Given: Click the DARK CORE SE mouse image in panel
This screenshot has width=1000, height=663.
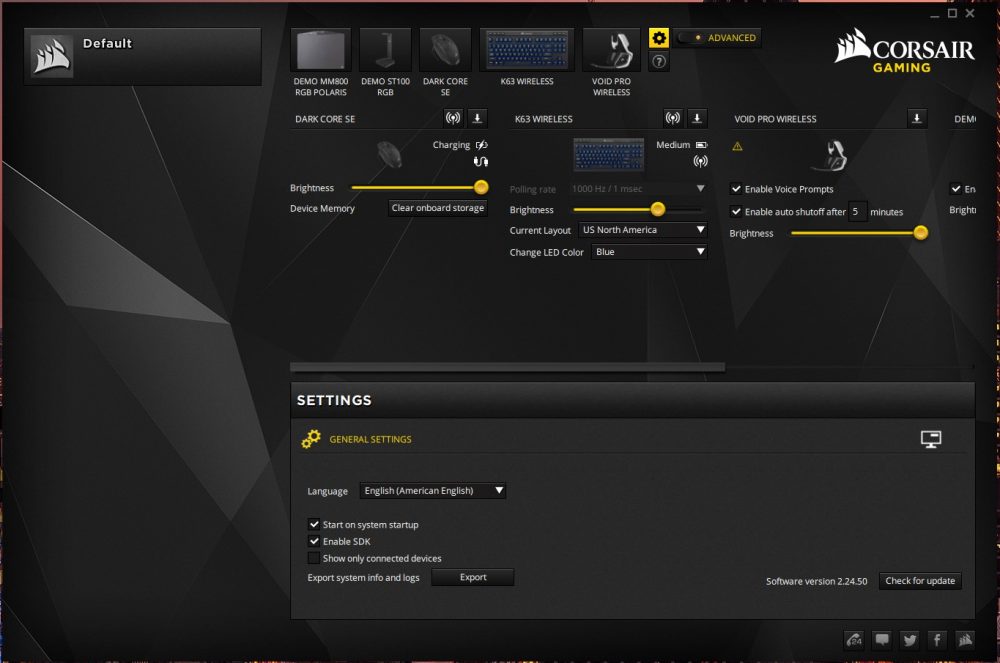Looking at the screenshot, I should tap(389, 154).
